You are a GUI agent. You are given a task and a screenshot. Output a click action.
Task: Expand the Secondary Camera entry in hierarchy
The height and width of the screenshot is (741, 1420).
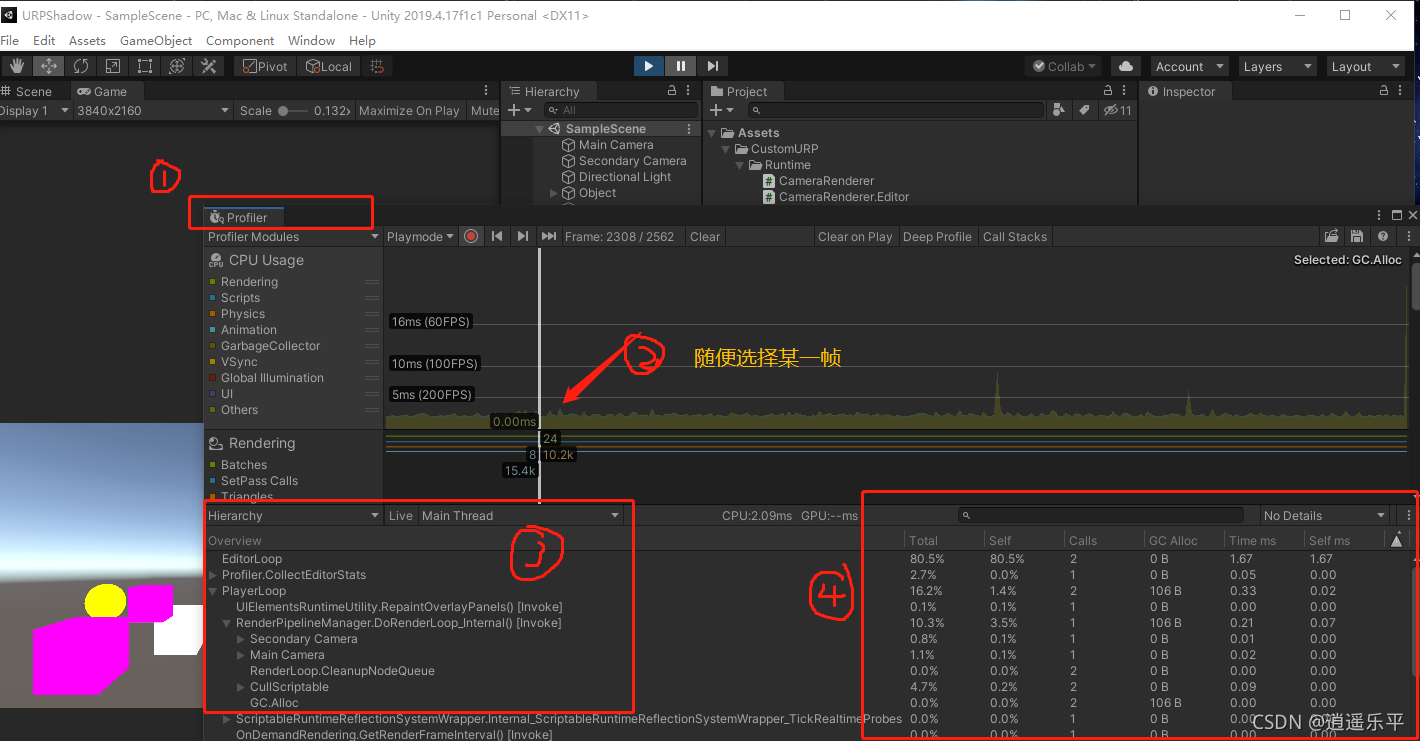[239, 638]
